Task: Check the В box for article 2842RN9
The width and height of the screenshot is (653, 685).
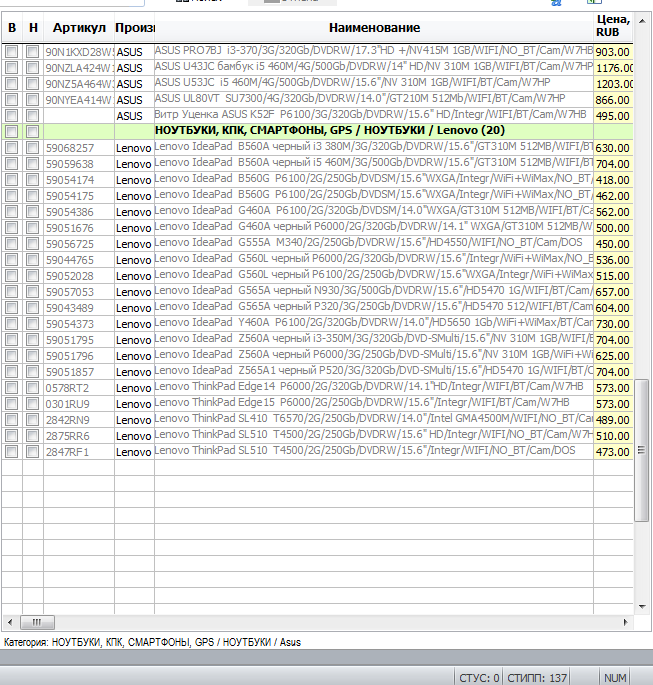Action: coord(12,420)
